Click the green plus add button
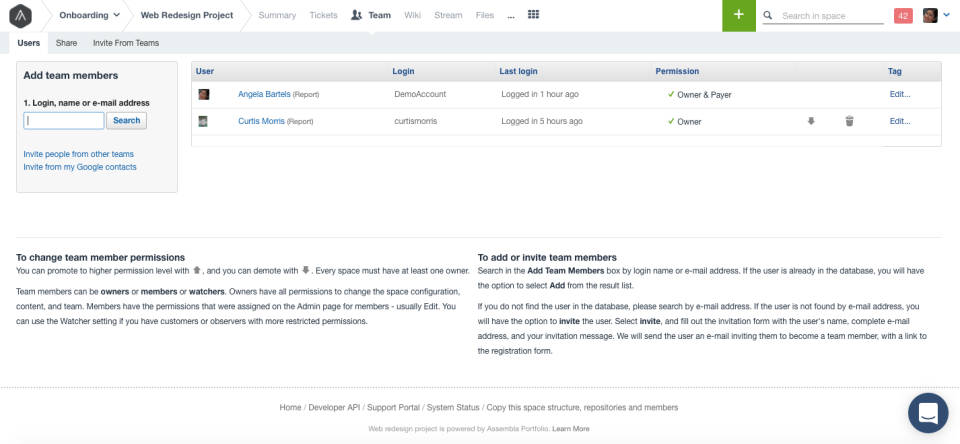 point(738,15)
